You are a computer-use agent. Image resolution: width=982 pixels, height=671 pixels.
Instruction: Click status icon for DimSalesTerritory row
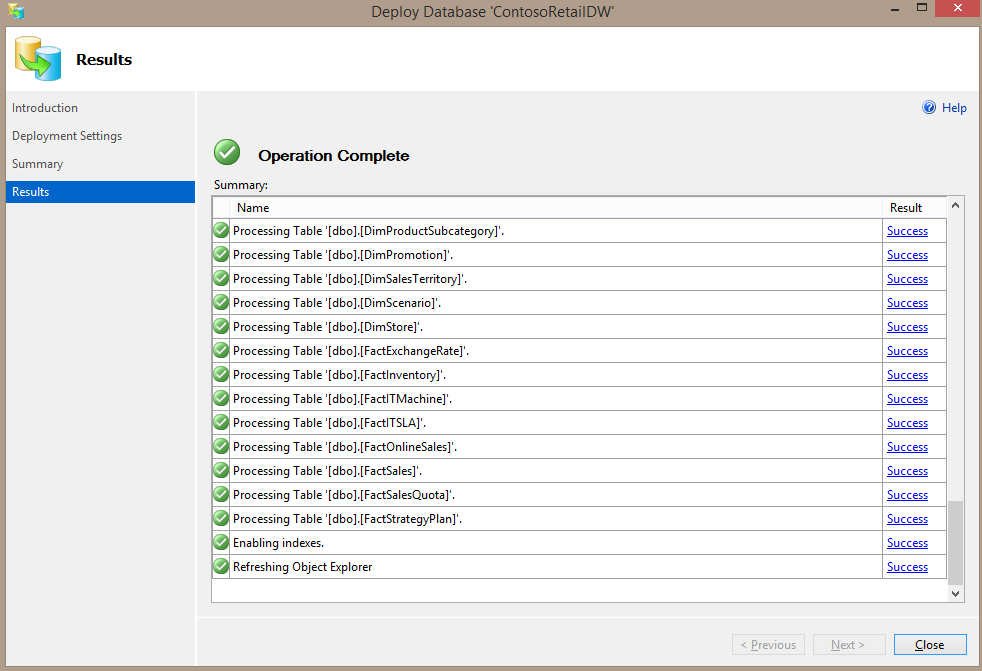[221, 278]
